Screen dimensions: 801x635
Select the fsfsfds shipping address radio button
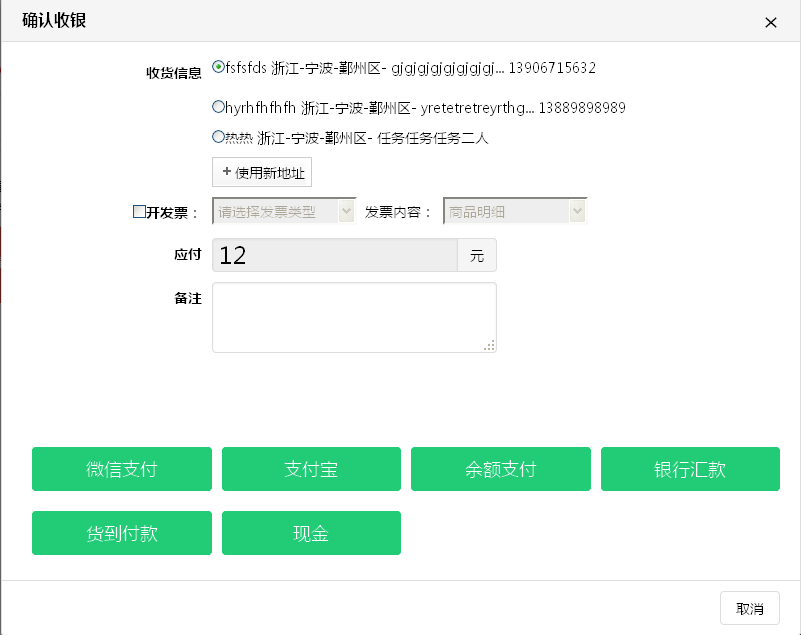[x=218, y=68]
